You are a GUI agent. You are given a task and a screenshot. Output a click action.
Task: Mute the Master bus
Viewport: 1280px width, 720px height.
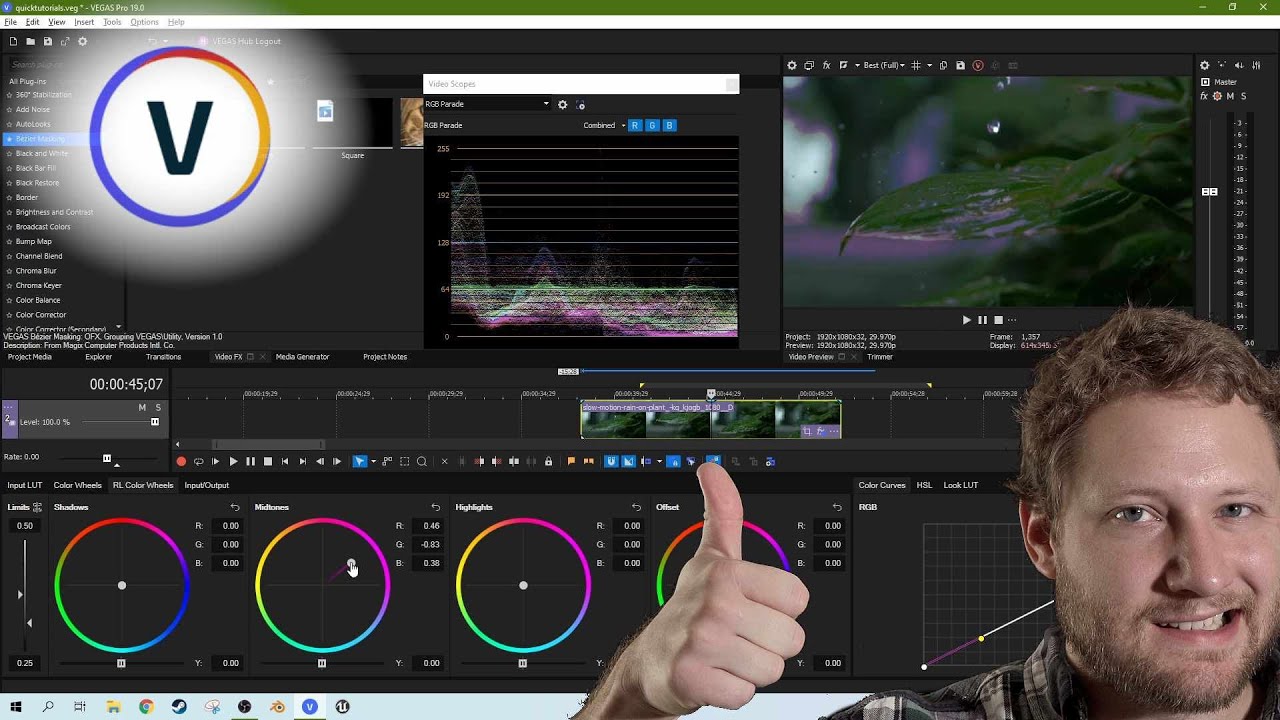point(1230,96)
